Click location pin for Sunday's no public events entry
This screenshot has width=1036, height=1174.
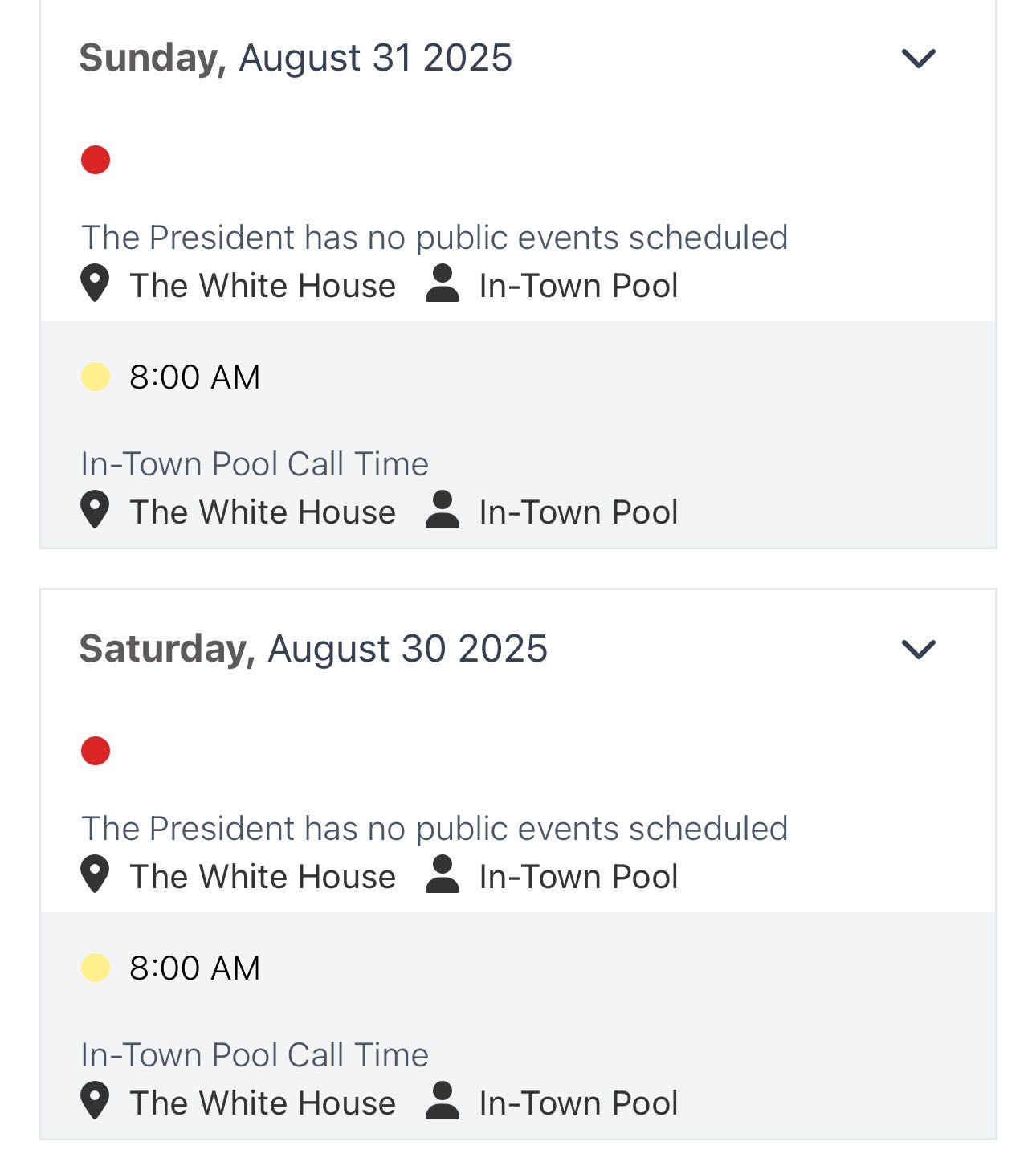click(x=95, y=283)
